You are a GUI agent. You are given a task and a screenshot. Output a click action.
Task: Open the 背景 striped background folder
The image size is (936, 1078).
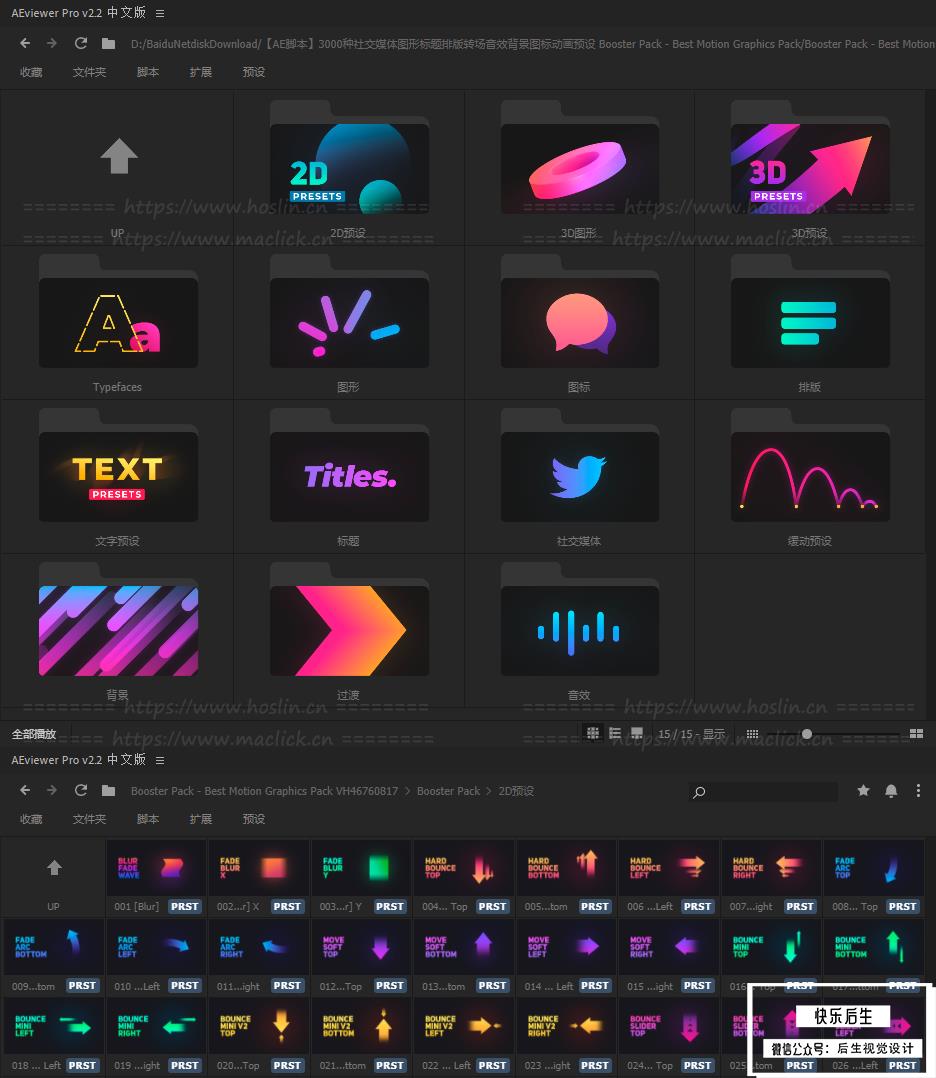118,631
